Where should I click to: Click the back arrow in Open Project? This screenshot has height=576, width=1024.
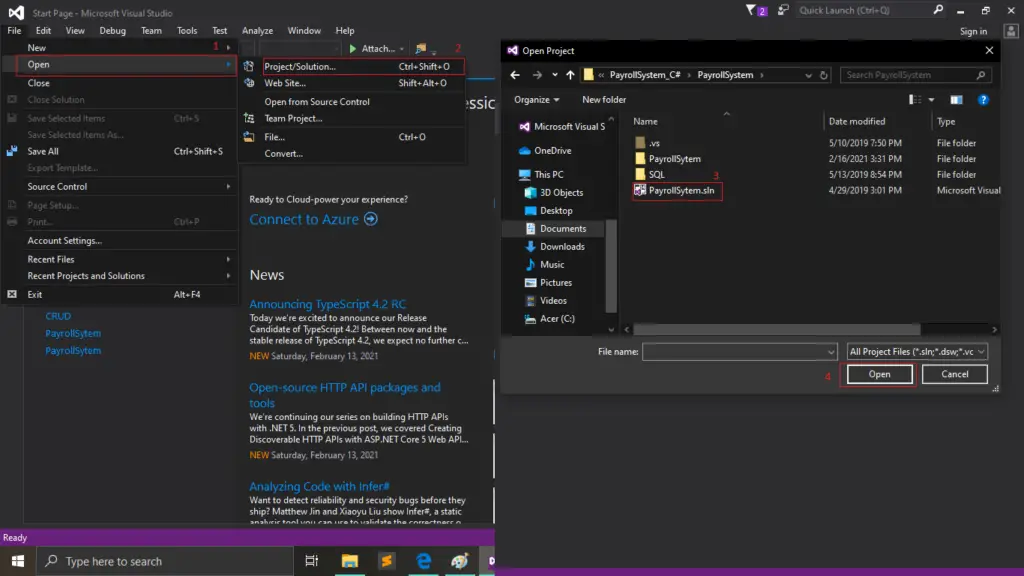click(x=515, y=73)
